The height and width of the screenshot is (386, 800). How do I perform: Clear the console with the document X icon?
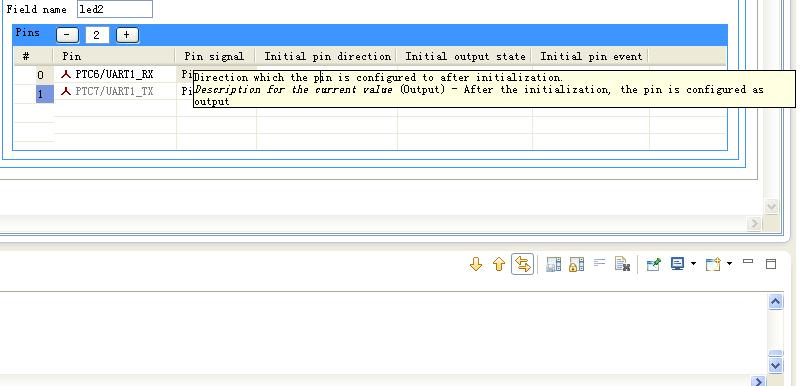tap(622, 264)
